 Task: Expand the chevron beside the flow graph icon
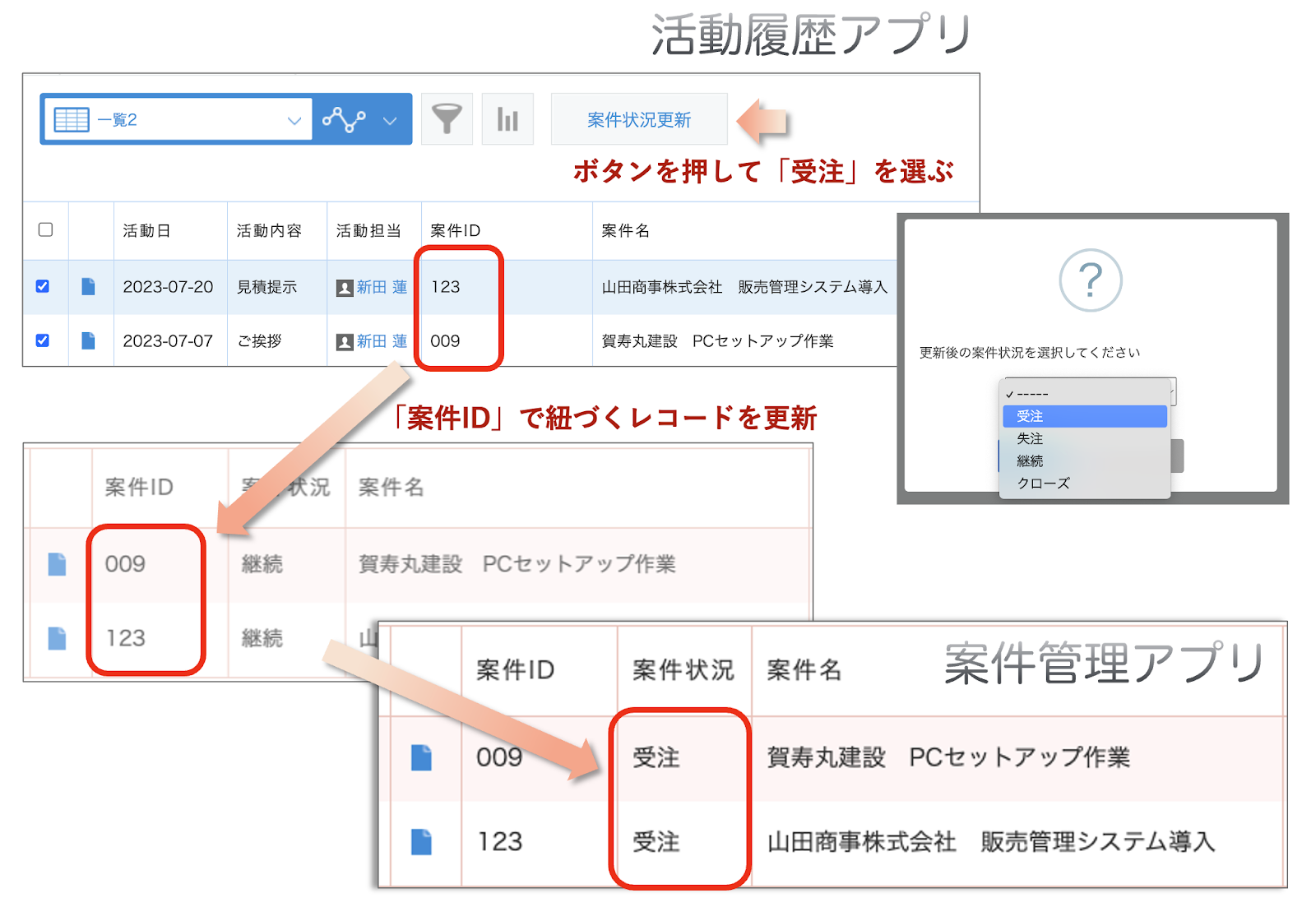[390, 120]
